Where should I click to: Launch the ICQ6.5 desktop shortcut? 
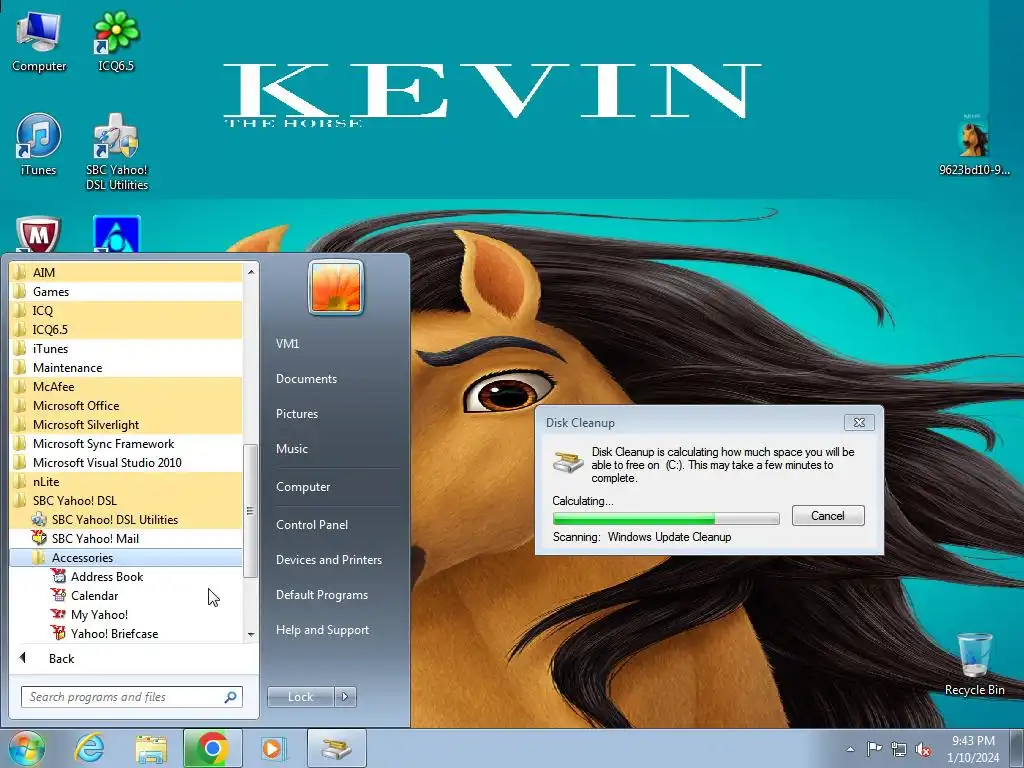tap(116, 41)
